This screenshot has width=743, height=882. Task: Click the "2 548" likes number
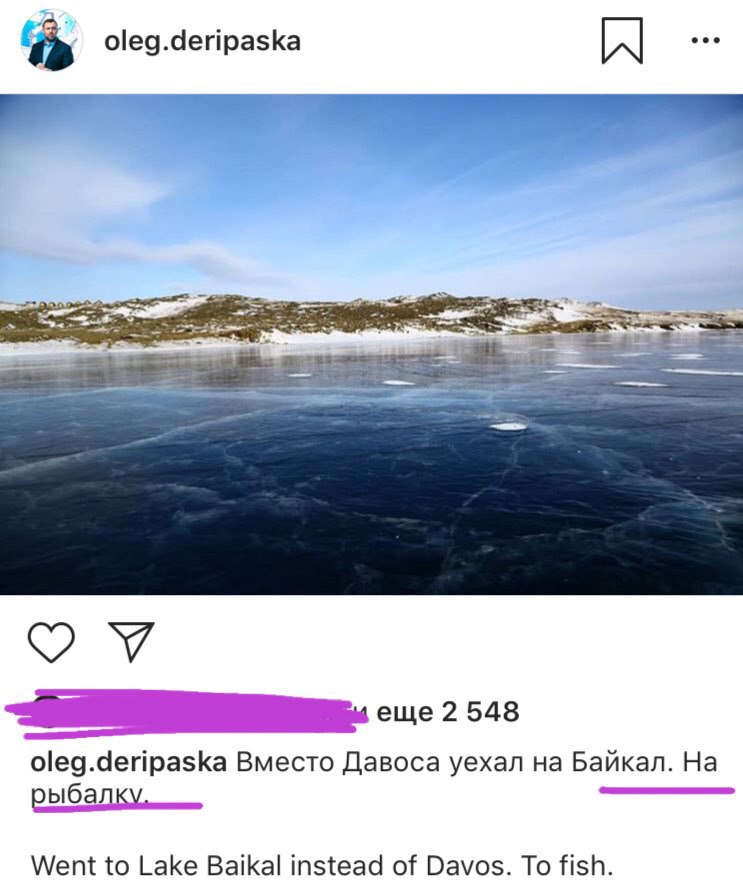click(480, 712)
